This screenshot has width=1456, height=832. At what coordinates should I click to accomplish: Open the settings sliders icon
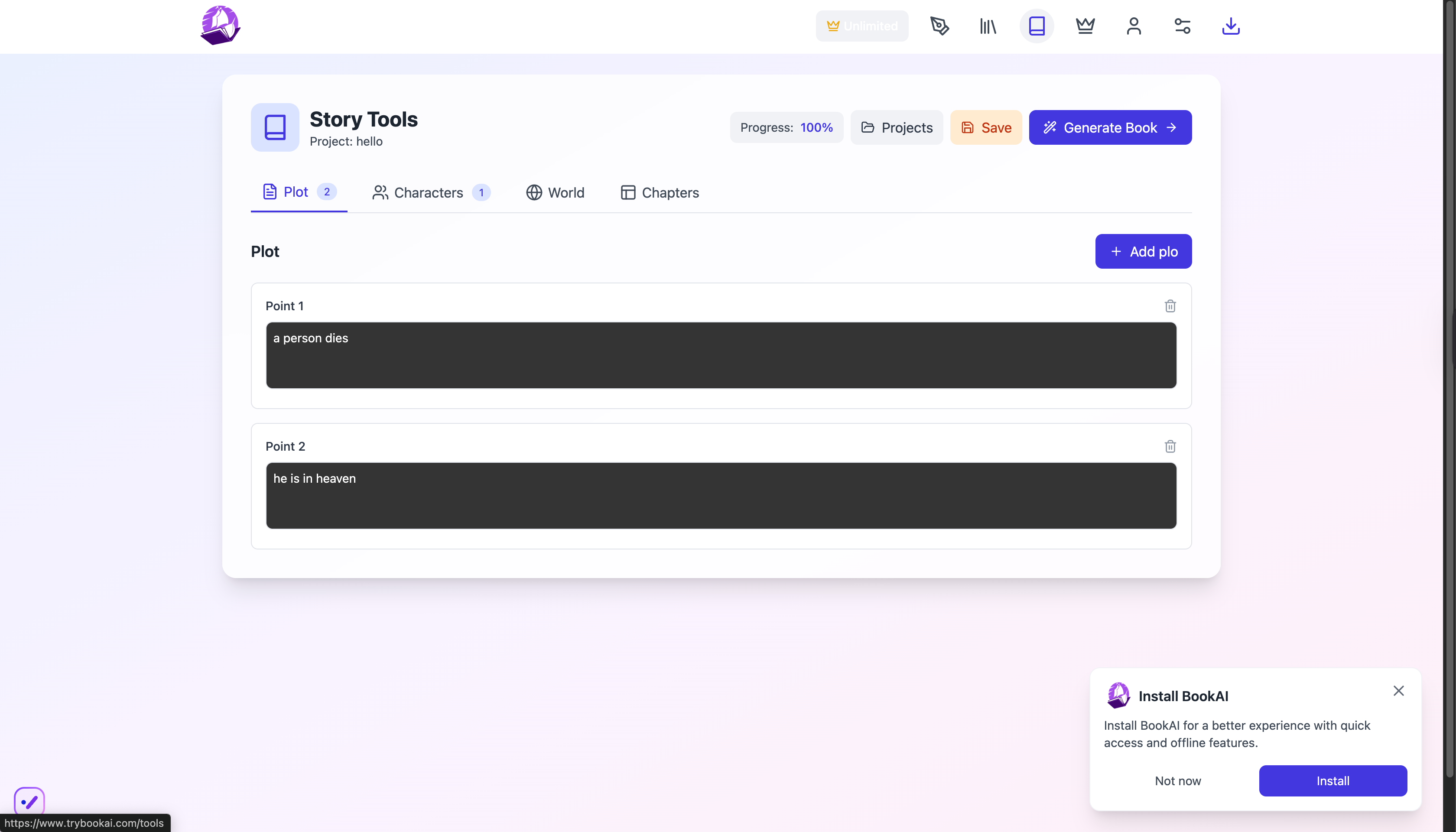click(x=1182, y=26)
